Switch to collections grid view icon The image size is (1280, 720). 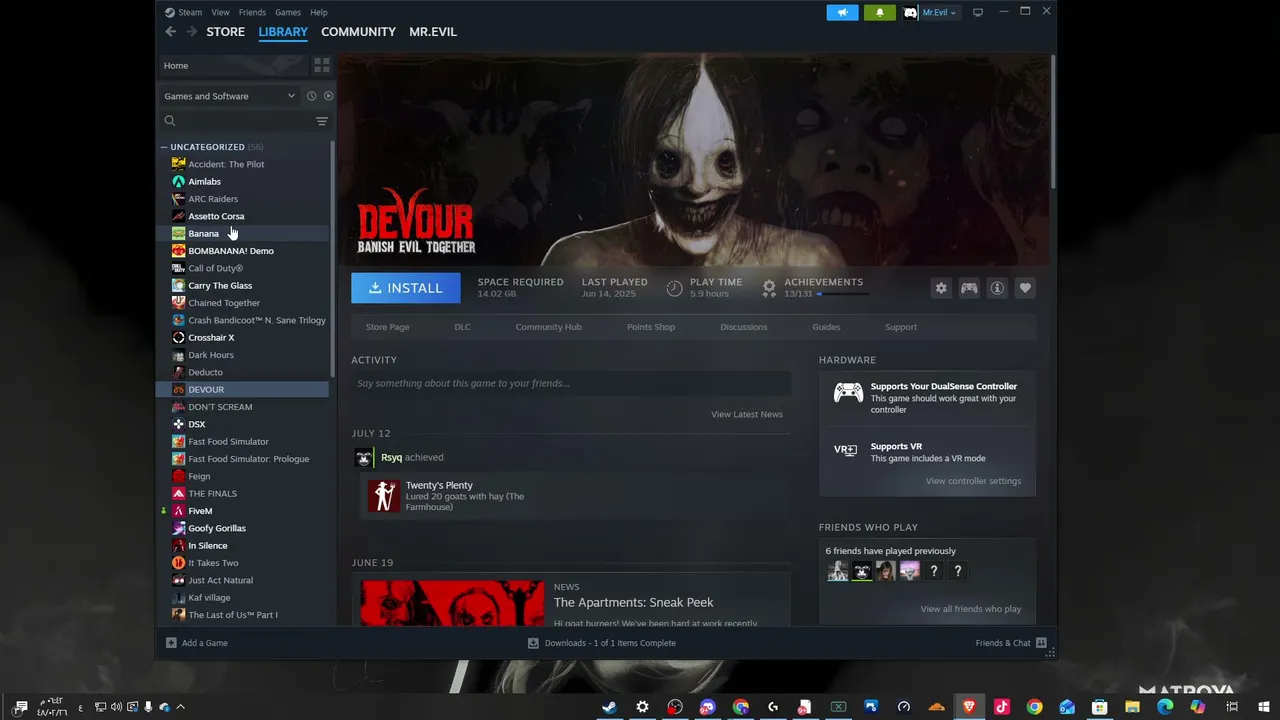[322, 65]
